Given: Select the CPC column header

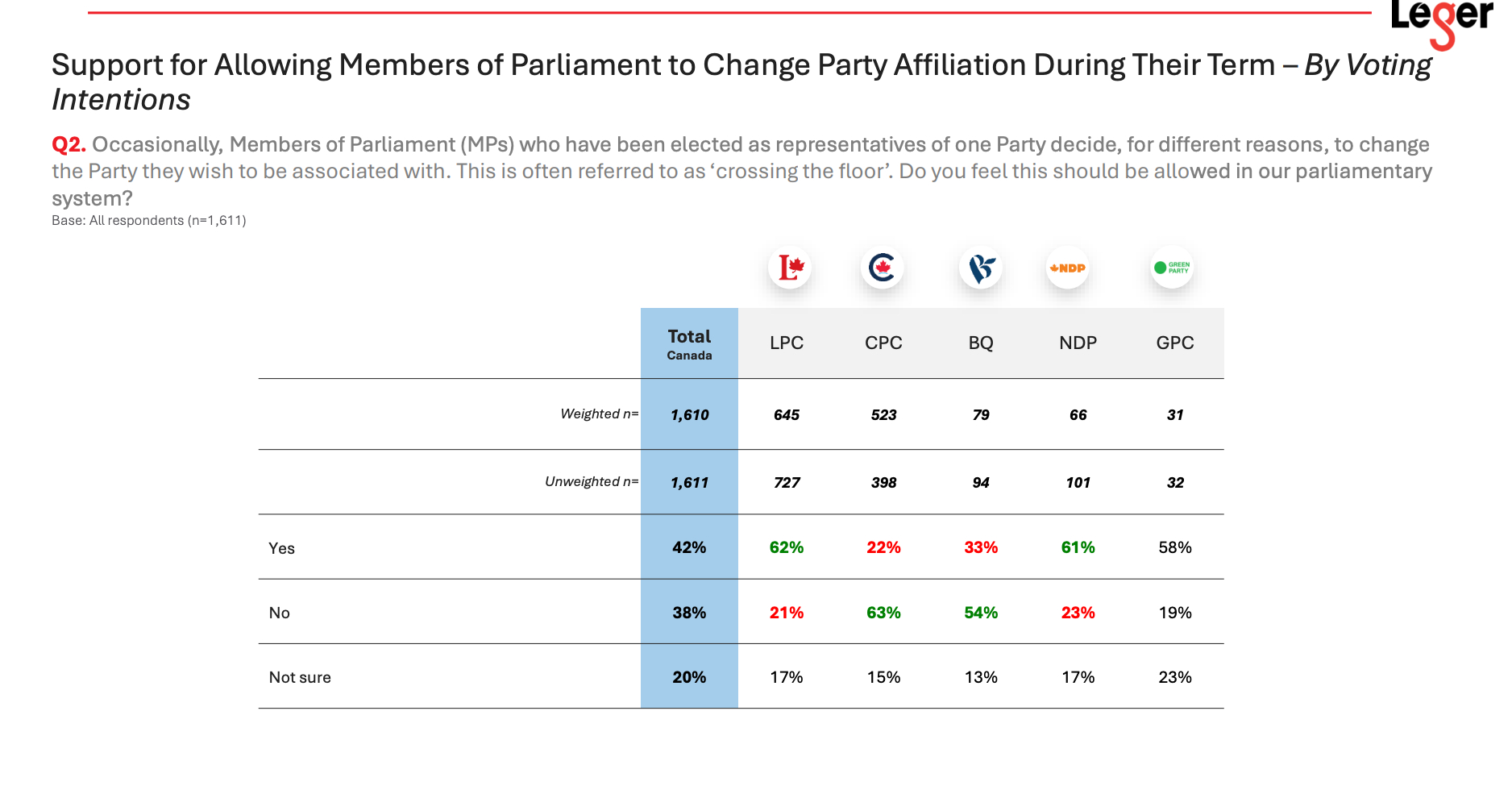Looking at the screenshot, I should [883, 343].
